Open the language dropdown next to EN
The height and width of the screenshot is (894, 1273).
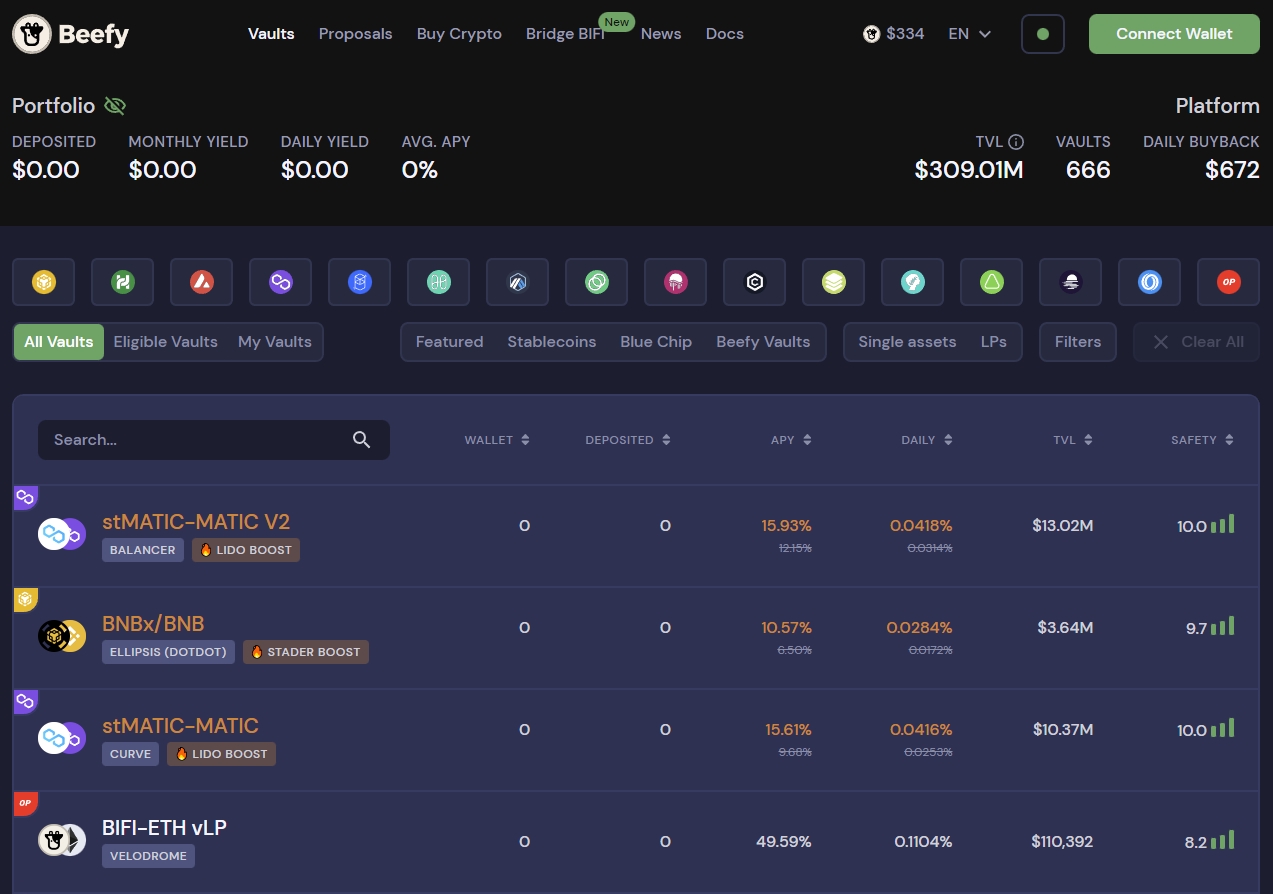pos(969,33)
